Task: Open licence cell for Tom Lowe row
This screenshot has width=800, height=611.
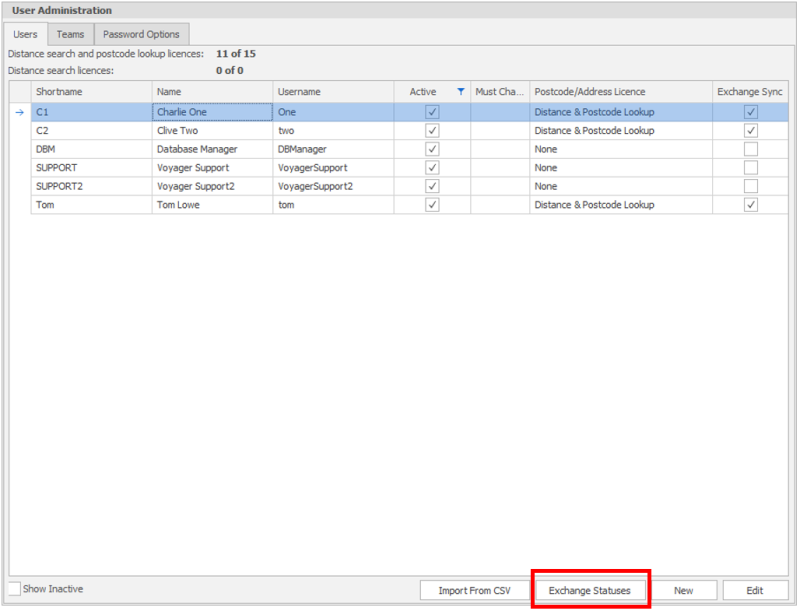Action: pos(619,205)
